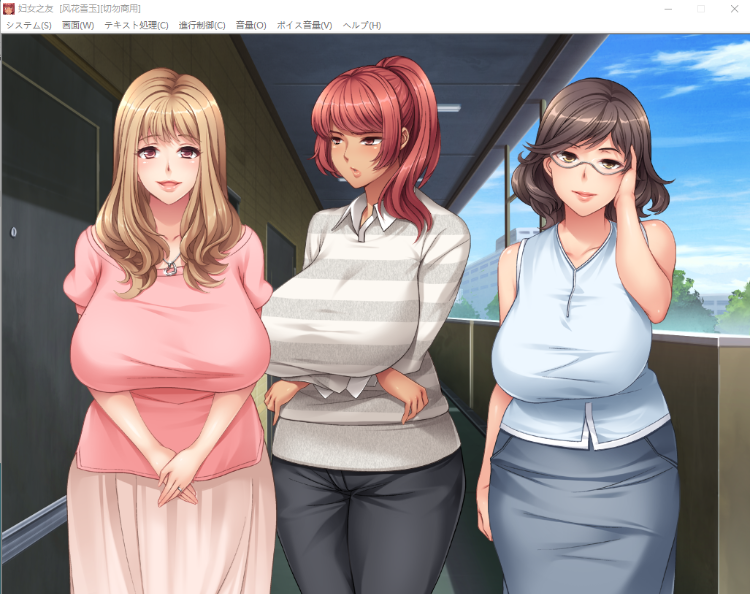Open the 画面(W) menu
Screen dimensions: 750x594
[x=78, y=25]
